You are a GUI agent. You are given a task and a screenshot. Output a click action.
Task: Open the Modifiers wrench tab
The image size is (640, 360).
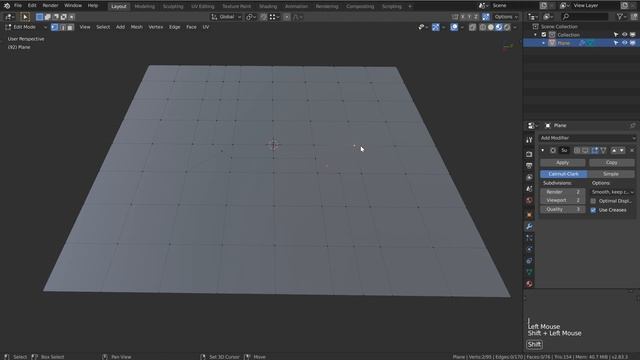[x=529, y=226]
